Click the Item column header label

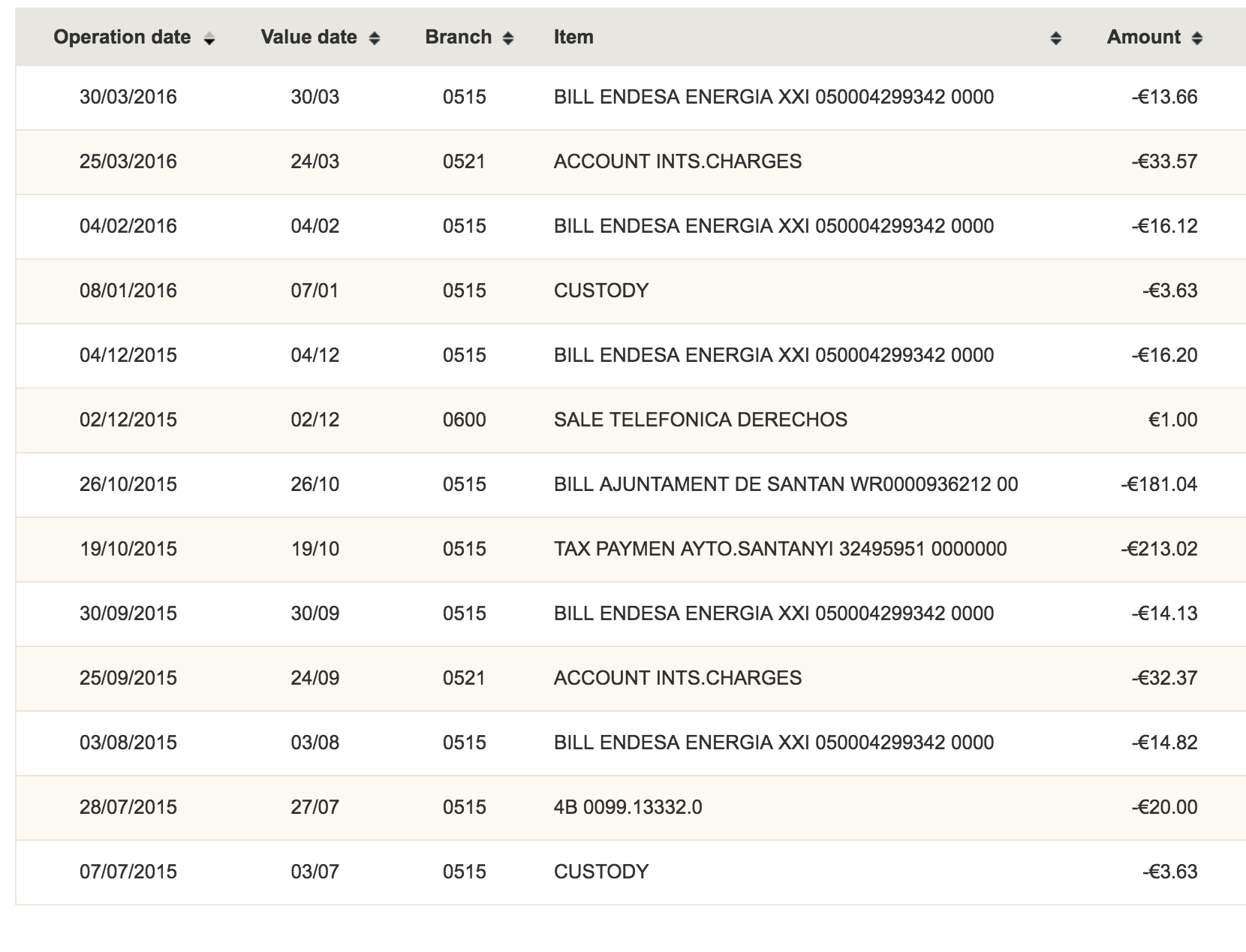point(573,38)
